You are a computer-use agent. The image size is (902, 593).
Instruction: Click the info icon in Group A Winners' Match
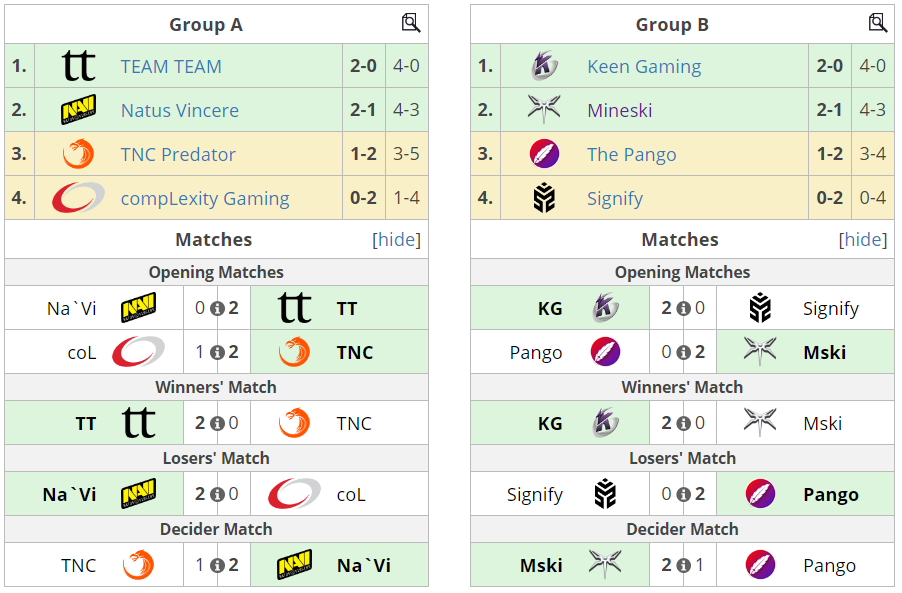click(x=217, y=424)
